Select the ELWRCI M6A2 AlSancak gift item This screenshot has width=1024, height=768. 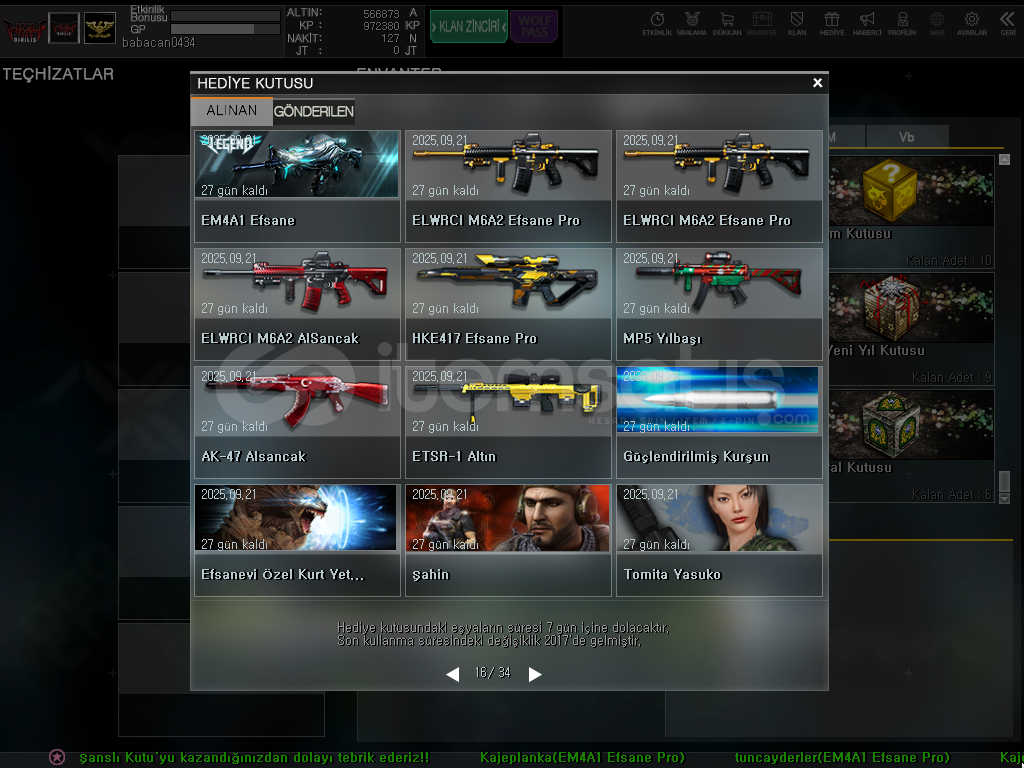click(x=297, y=304)
